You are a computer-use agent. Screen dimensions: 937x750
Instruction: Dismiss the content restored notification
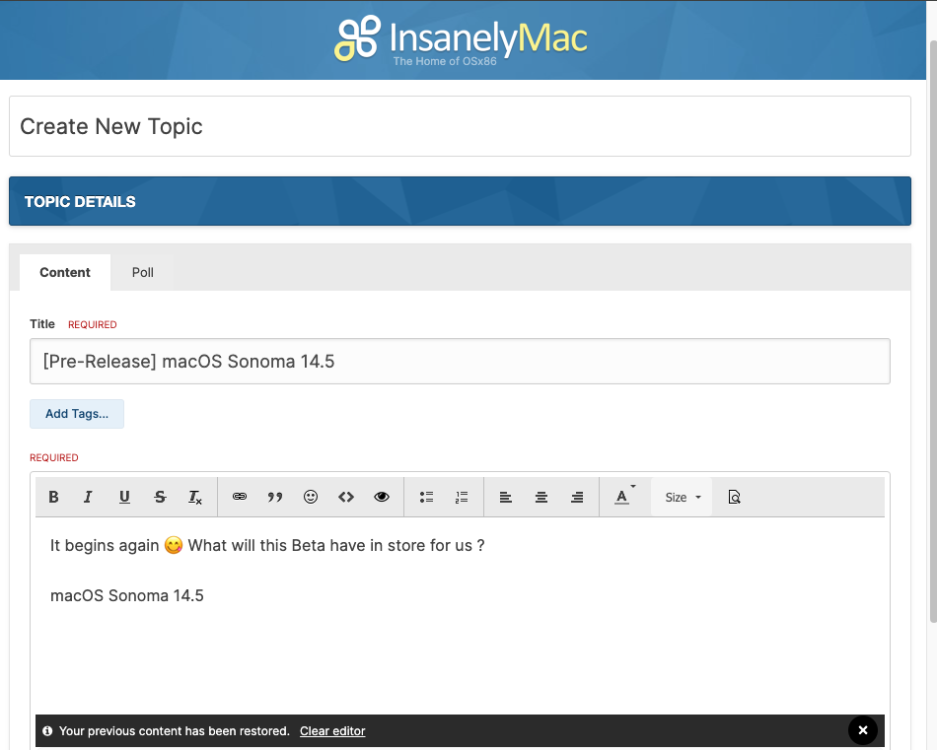(863, 730)
